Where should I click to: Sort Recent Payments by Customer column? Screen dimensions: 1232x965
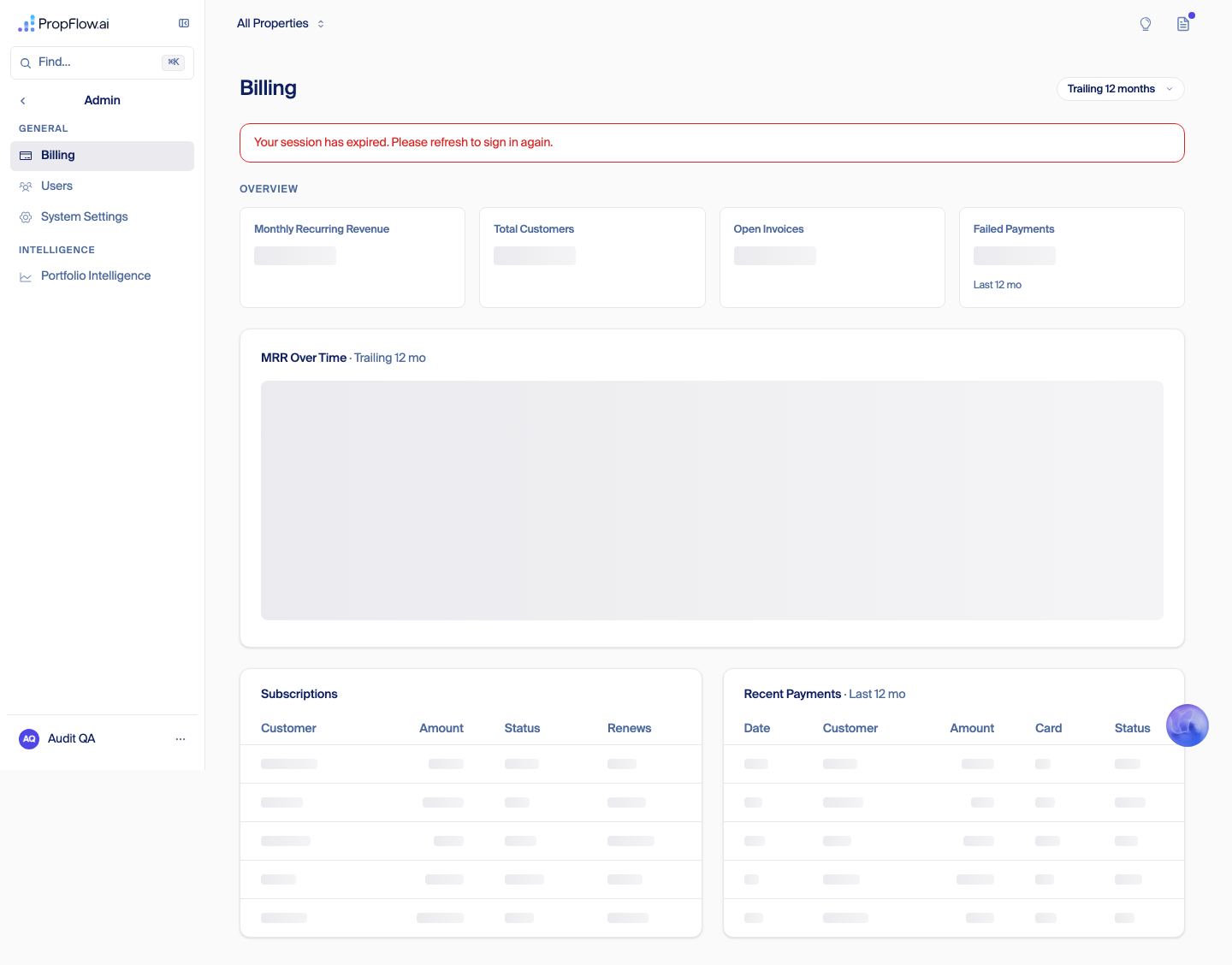850,729
